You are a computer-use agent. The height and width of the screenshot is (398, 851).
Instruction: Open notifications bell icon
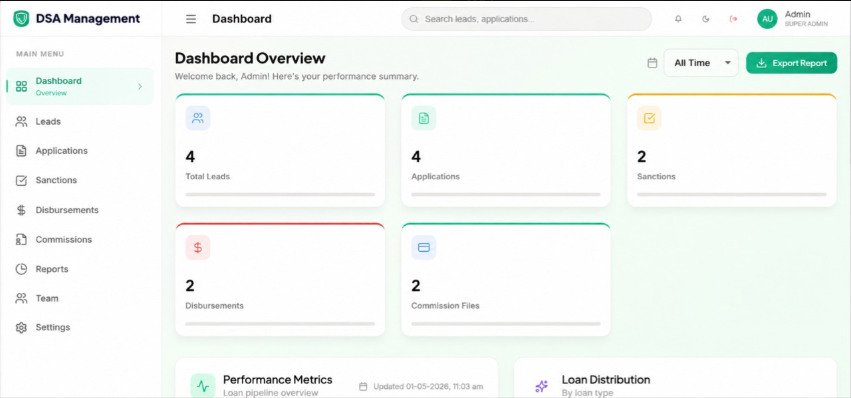pos(678,19)
